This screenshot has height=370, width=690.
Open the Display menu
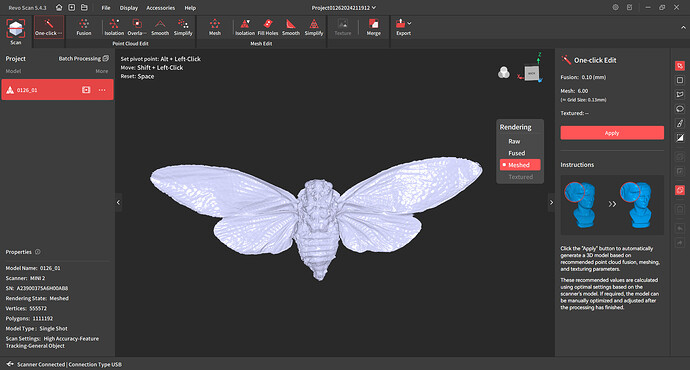[x=128, y=8]
